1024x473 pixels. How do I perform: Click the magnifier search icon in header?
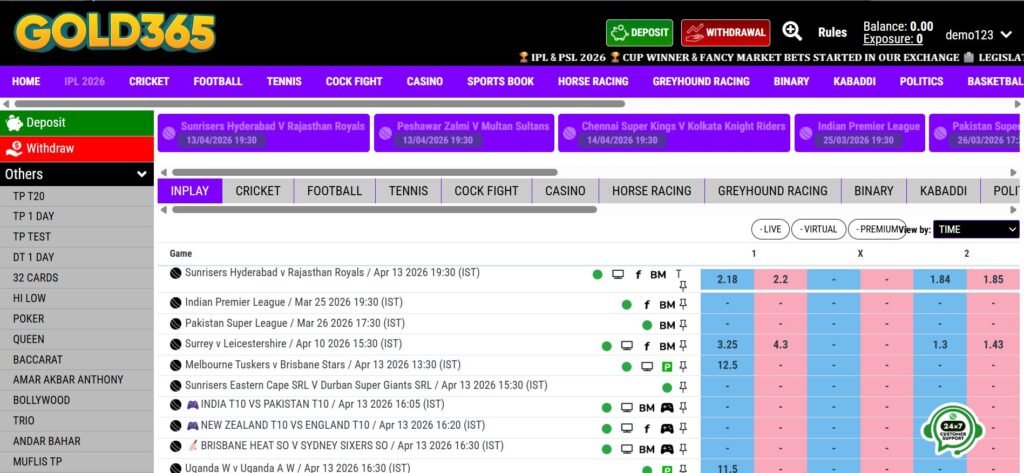[x=792, y=31]
